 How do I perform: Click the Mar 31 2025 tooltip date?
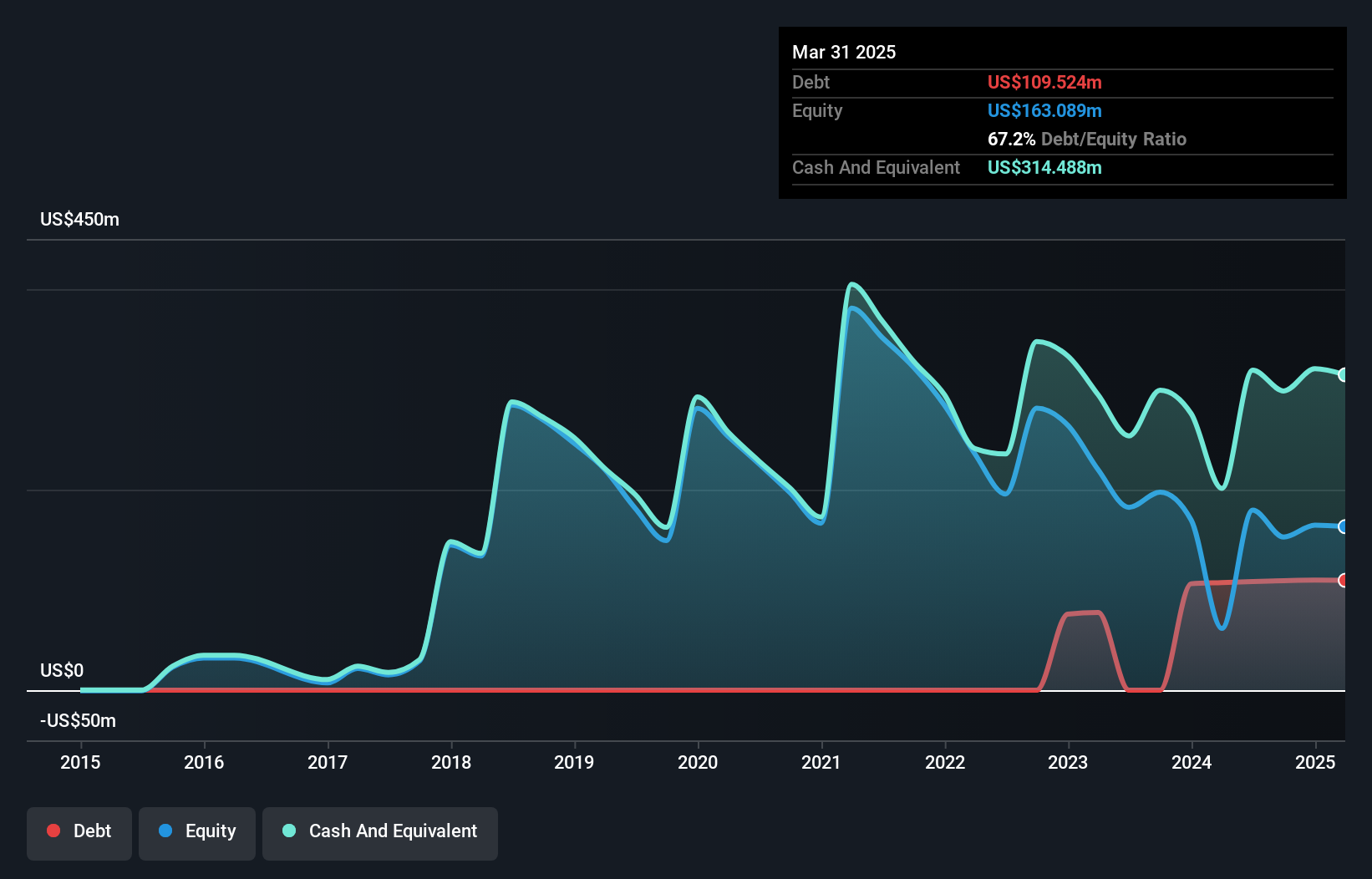[844, 52]
